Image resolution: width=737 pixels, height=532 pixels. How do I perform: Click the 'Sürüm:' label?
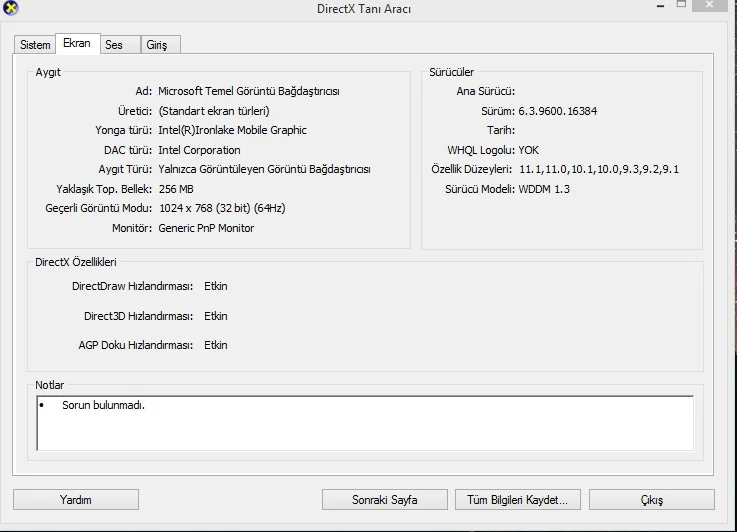498,111
